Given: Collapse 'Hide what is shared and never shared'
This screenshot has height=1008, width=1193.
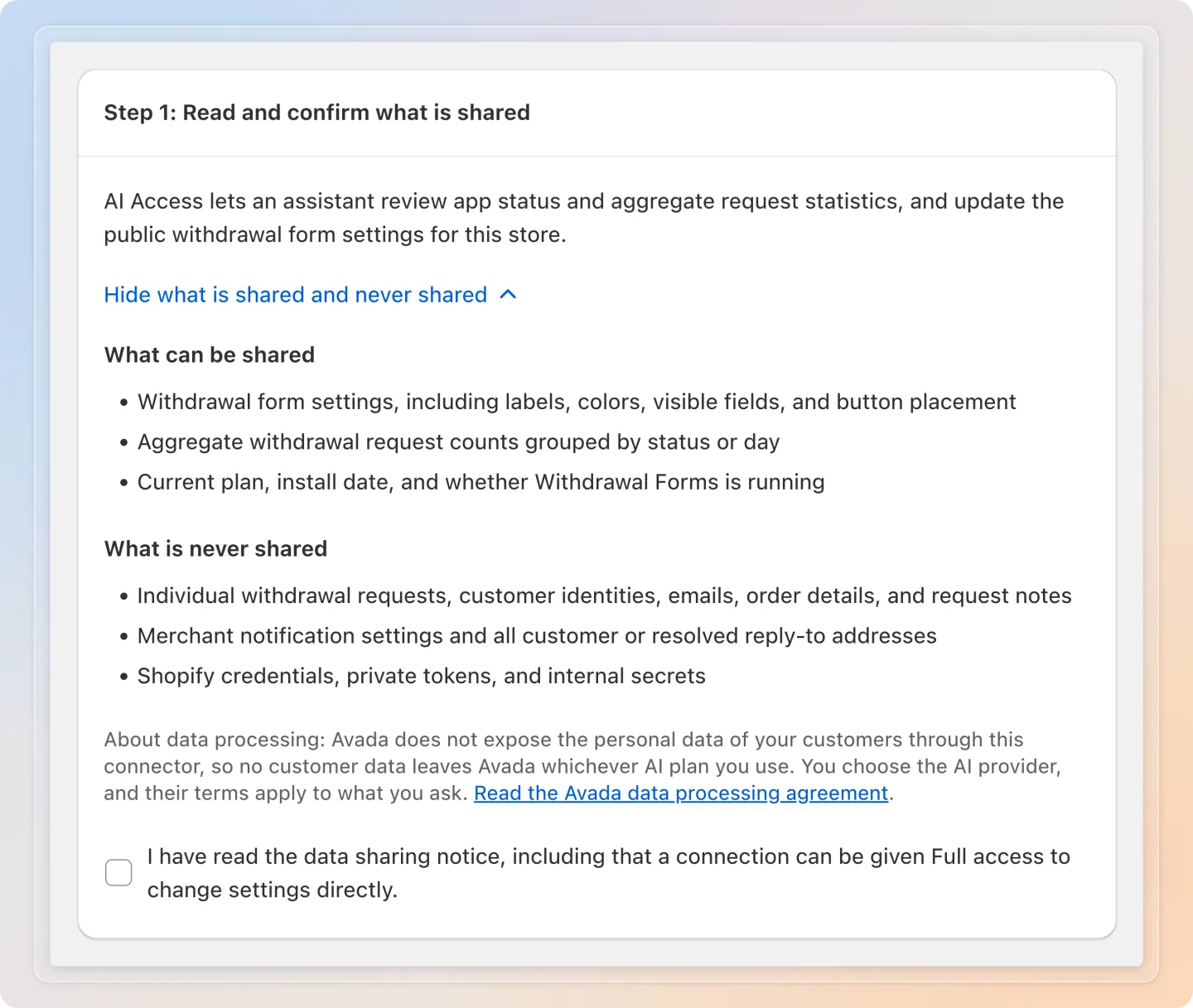Looking at the screenshot, I should [x=310, y=295].
